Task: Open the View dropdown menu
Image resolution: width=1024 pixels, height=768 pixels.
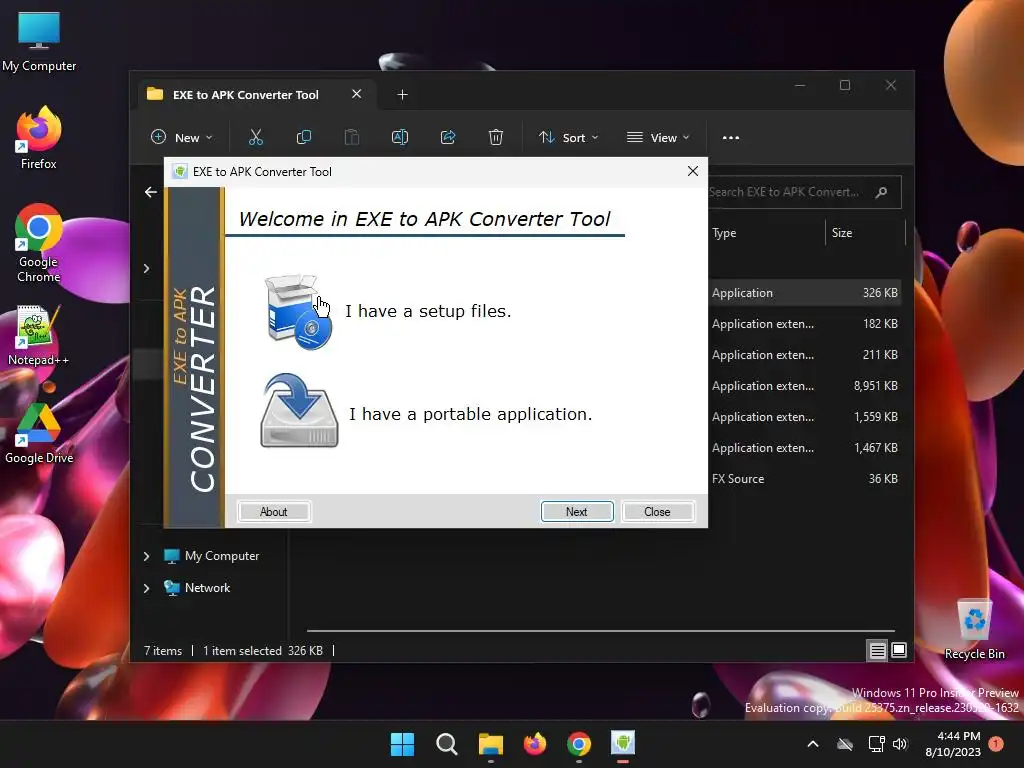Action: point(658,137)
